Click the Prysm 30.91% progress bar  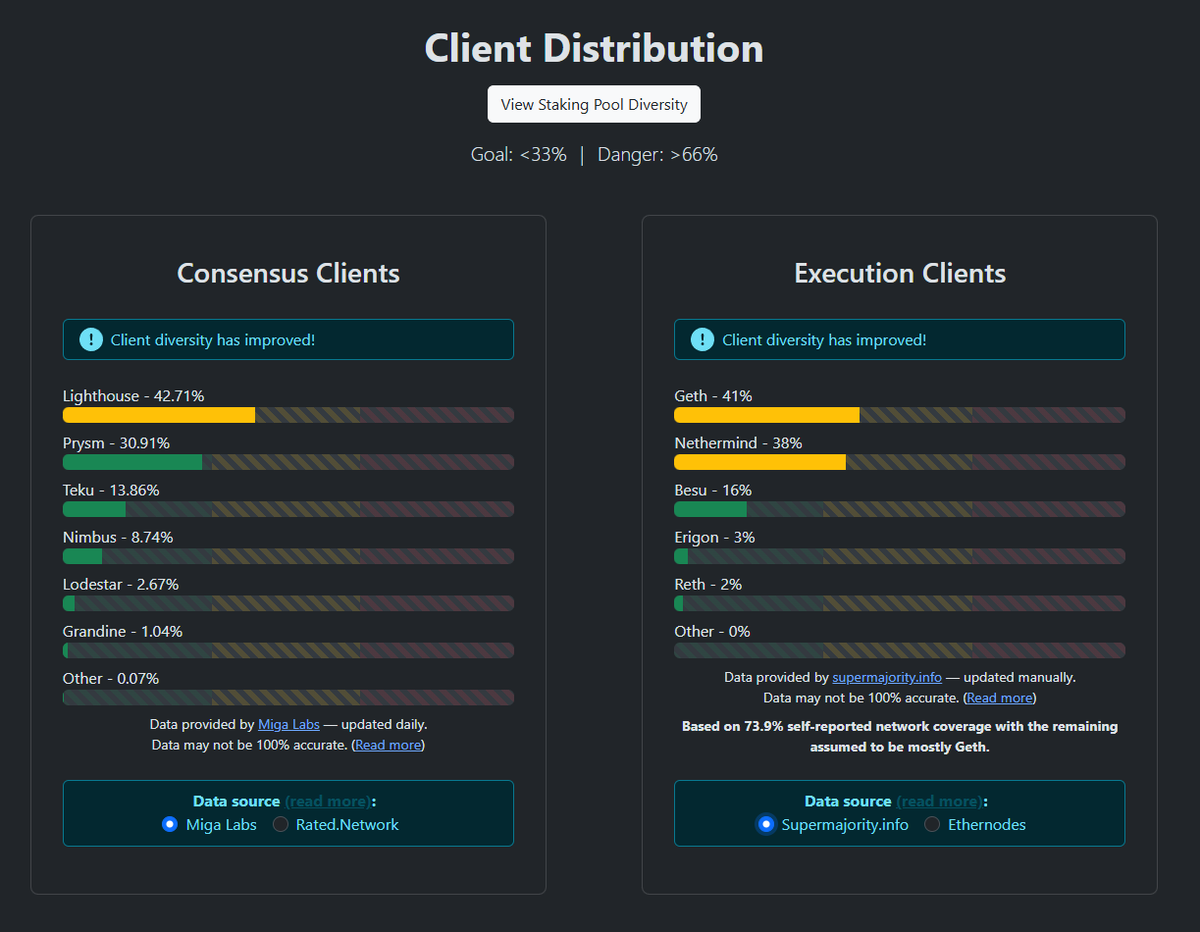click(288, 462)
